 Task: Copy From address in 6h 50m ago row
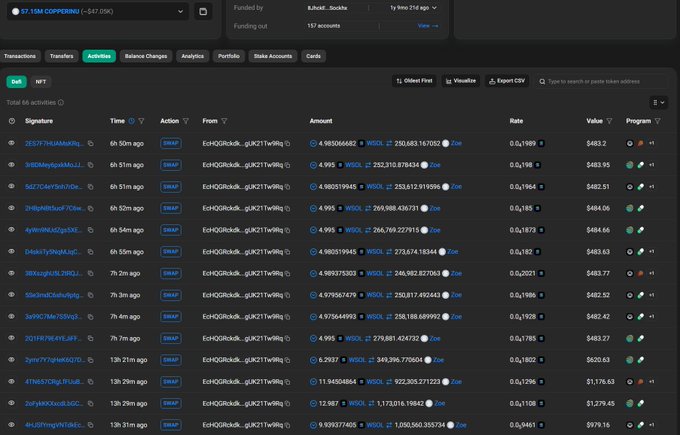coord(288,143)
